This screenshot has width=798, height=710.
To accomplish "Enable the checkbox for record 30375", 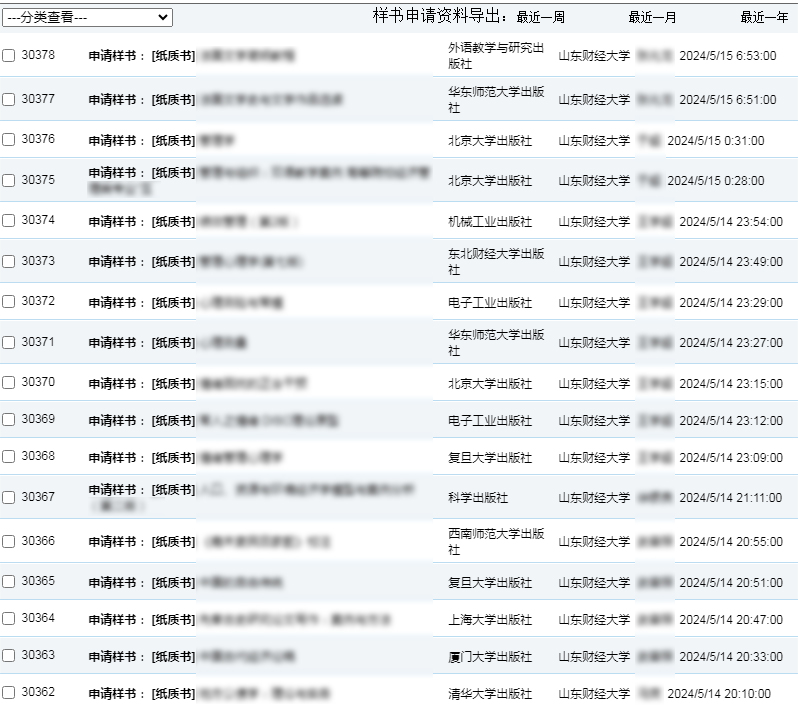I will point(9,181).
